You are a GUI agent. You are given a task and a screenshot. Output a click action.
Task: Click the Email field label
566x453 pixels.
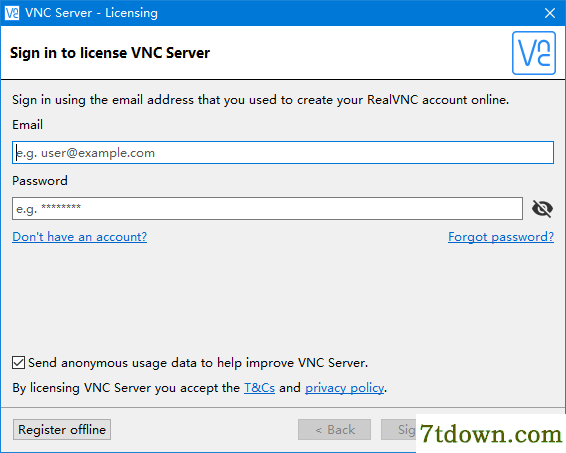[x=27, y=125]
